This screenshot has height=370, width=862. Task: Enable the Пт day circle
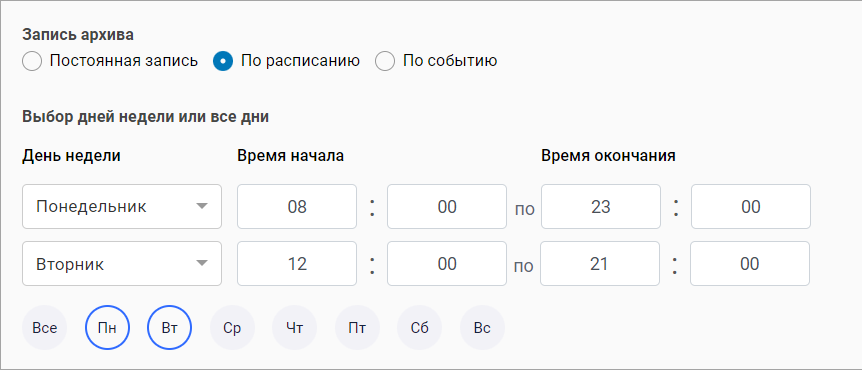tap(357, 328)
